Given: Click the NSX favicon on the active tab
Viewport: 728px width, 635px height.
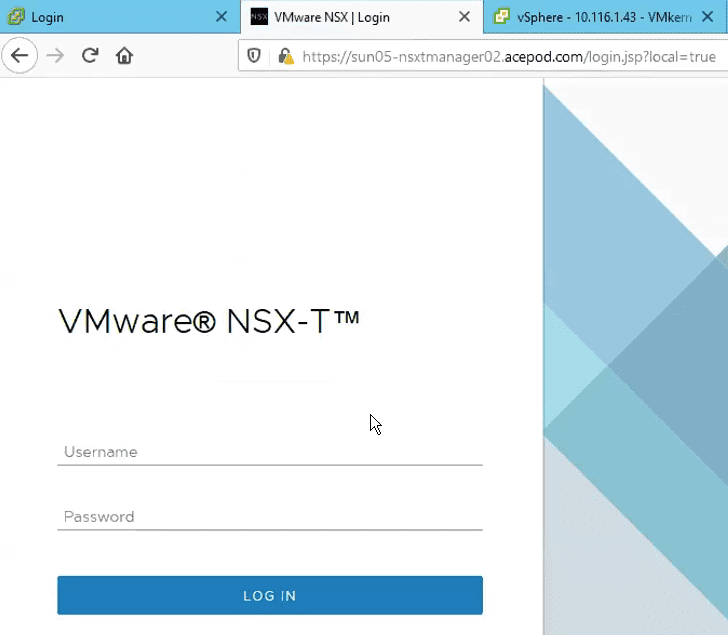Looking at the screenshot, I should coord(259,17).
